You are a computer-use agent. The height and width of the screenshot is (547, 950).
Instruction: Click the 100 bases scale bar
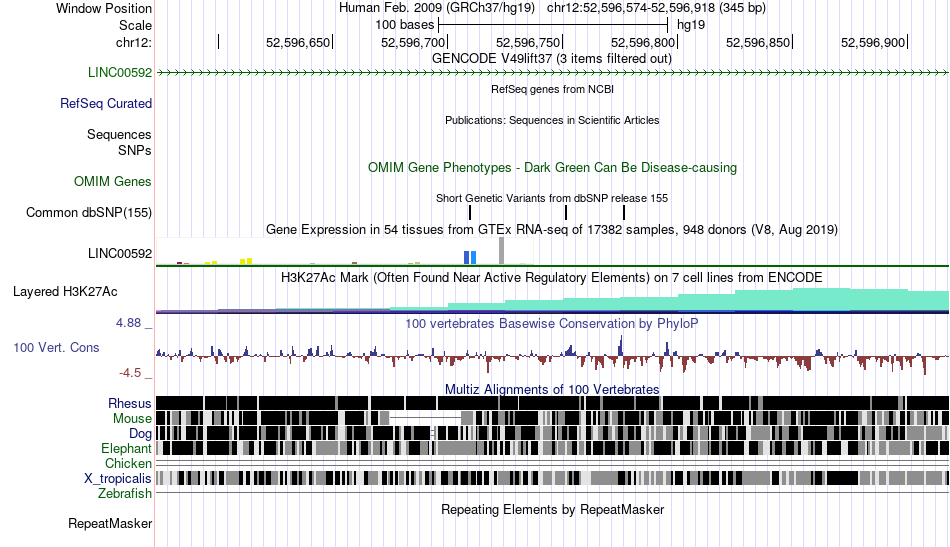click(553, 25)
